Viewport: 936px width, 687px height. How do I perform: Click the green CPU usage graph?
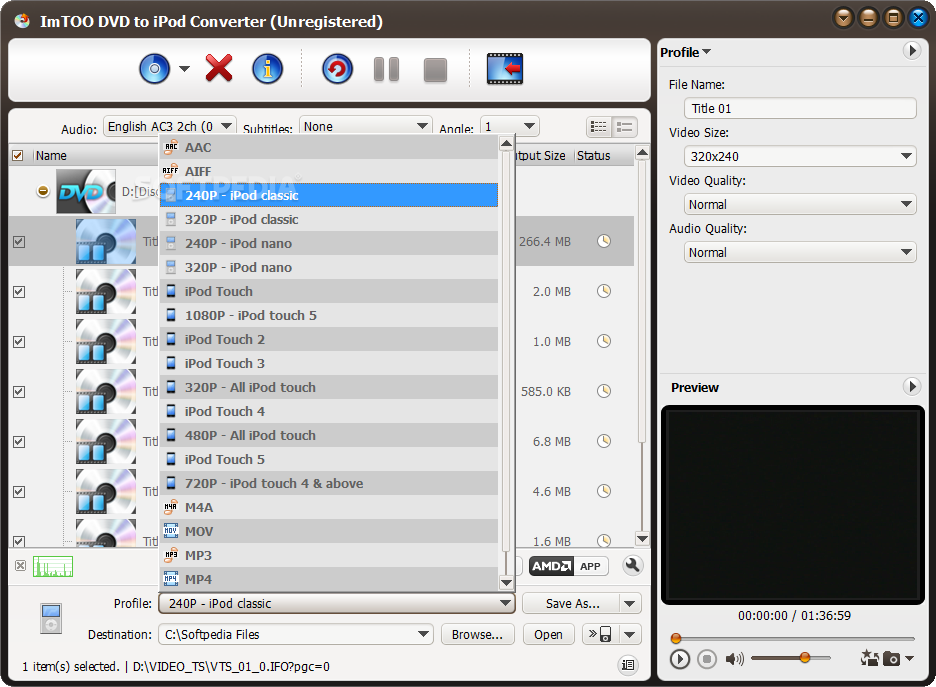point(53,566)
